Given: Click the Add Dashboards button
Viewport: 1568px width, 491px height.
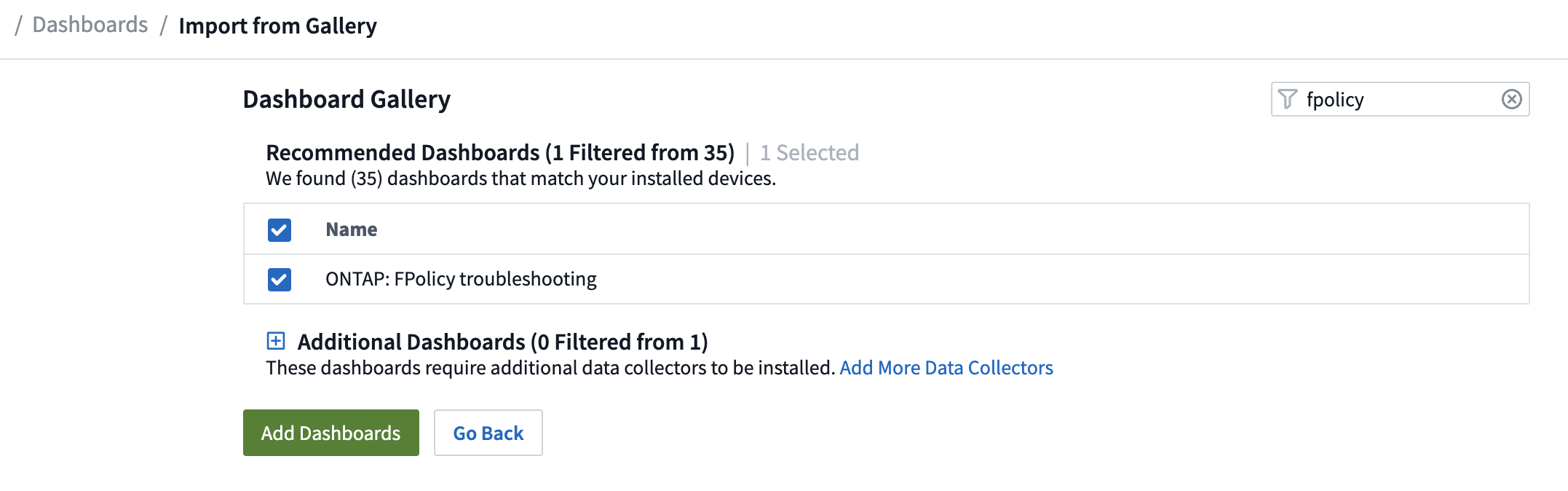Looking at the screenshot, I should coord(331,433).
